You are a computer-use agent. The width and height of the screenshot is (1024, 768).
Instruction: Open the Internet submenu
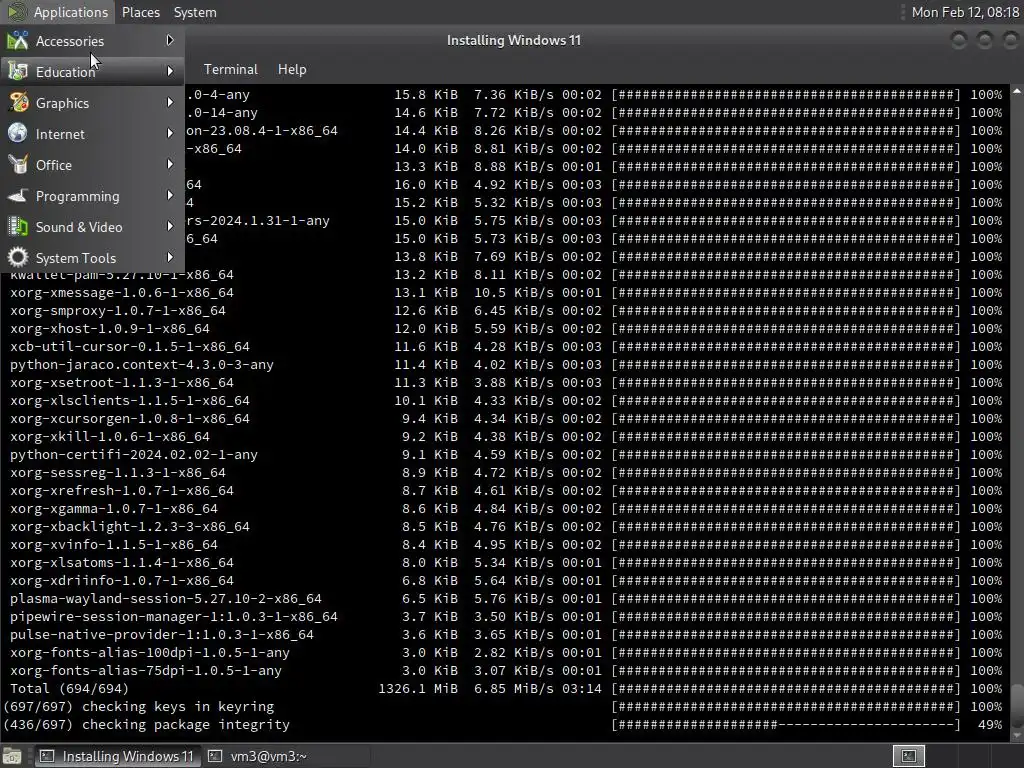pos(92,134)
